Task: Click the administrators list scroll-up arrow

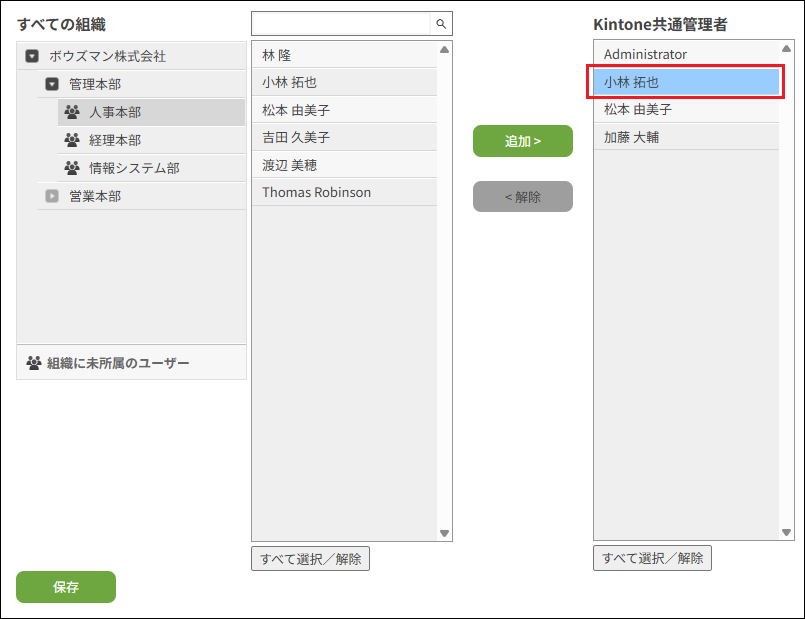Action: [x=787, y=48]
